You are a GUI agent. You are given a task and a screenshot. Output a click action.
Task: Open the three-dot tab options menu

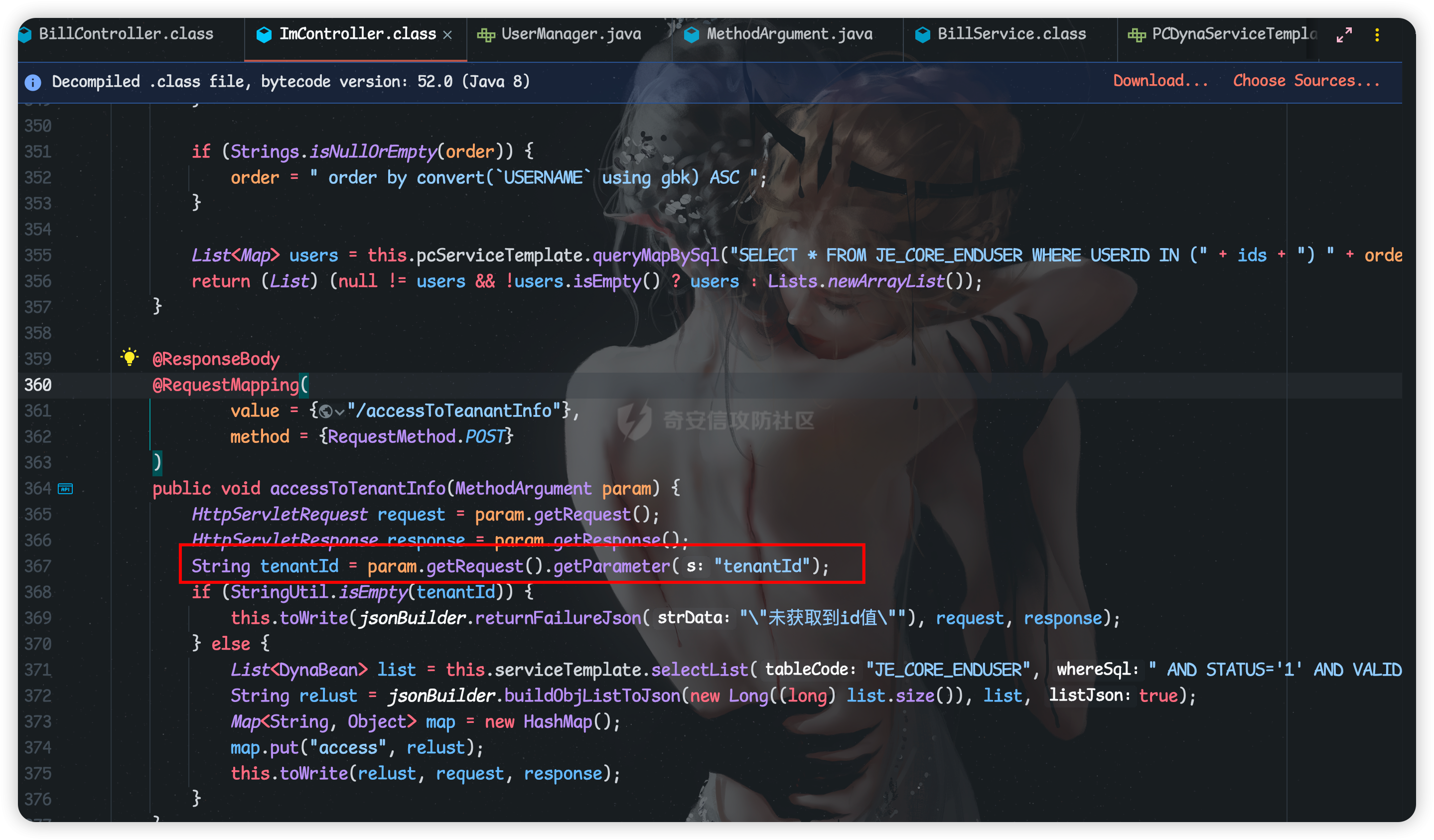click(x=1377, y=35)
